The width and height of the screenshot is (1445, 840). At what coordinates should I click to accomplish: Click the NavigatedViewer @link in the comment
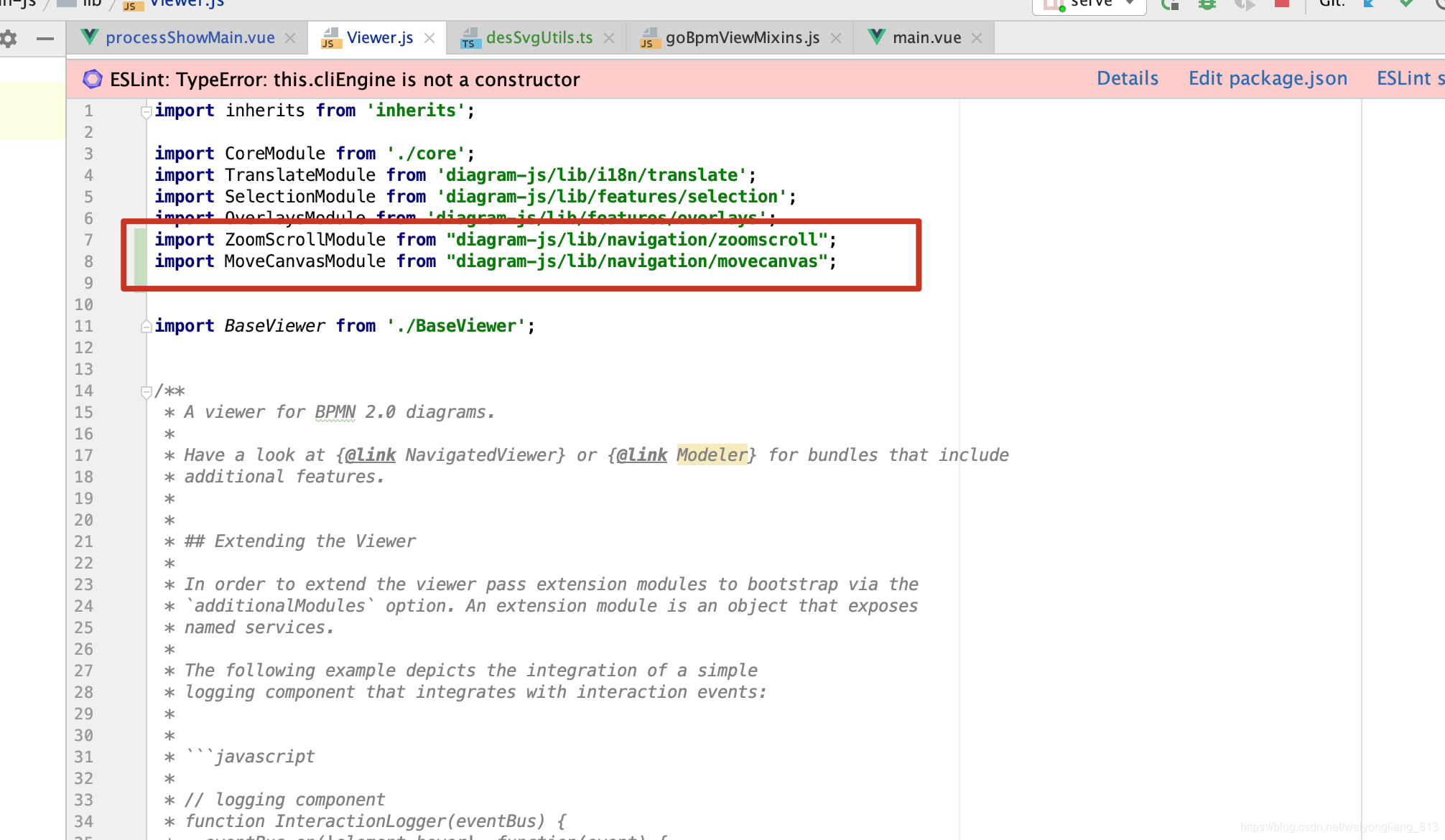point(369,455)
